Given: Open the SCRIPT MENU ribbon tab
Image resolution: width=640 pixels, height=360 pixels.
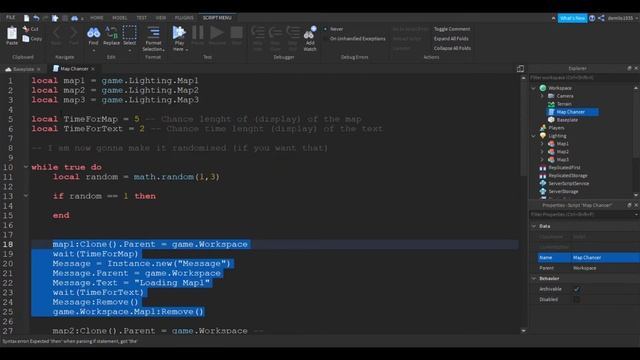Looking at the screenshot, I should pyautogui.click(x=217, y=18).
